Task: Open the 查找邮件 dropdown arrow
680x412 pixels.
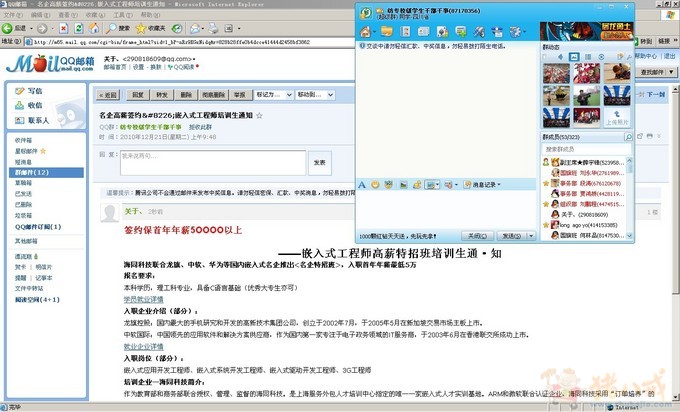Action: coord(671,72)
